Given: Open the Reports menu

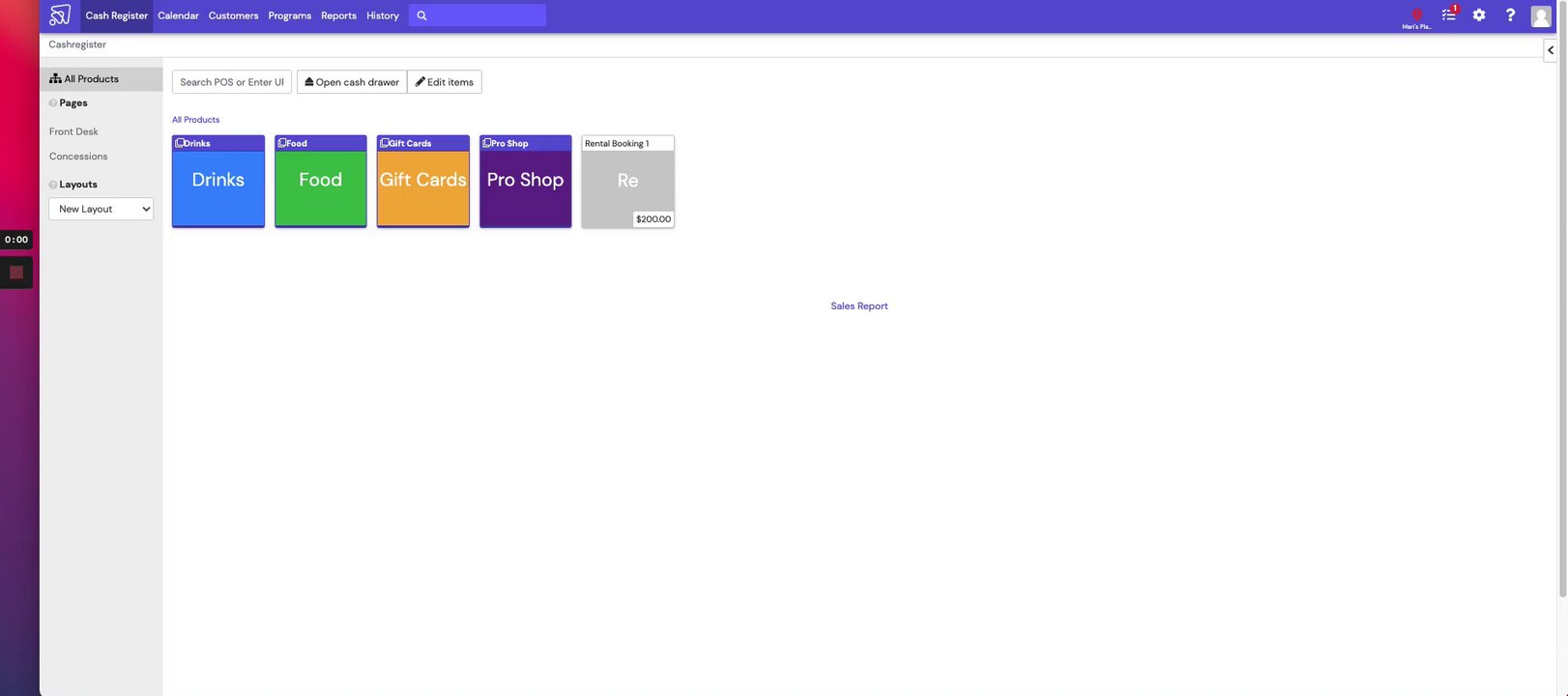Looking at the screenshot, I should point(338,15).
